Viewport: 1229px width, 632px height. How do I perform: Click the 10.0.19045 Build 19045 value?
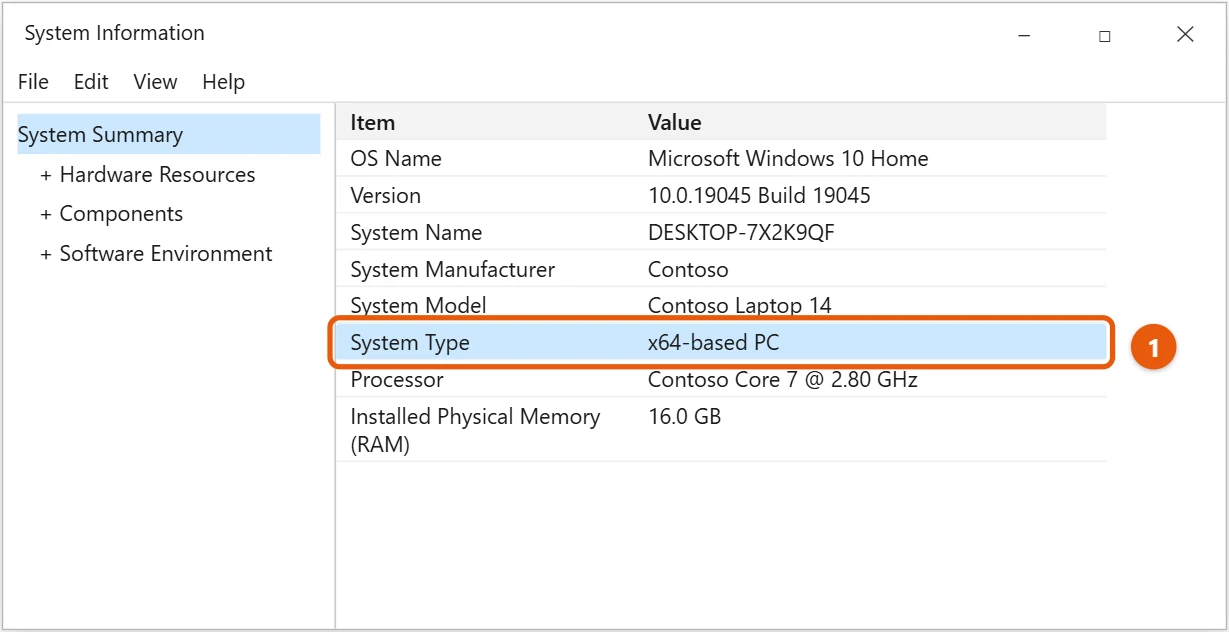click(759, 195)
